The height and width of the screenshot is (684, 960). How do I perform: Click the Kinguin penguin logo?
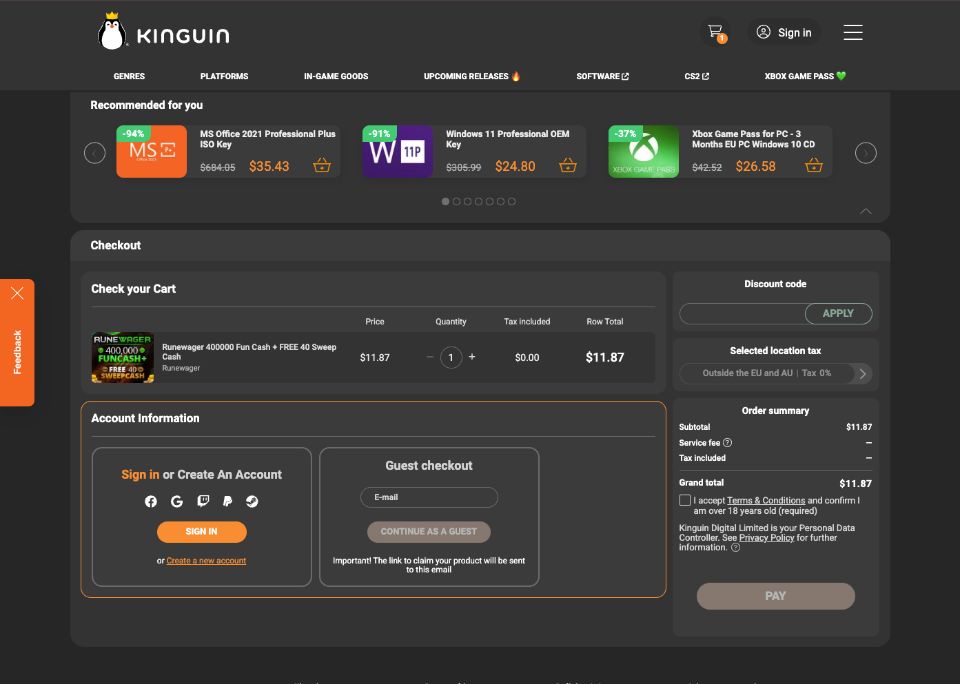[113, 31]
